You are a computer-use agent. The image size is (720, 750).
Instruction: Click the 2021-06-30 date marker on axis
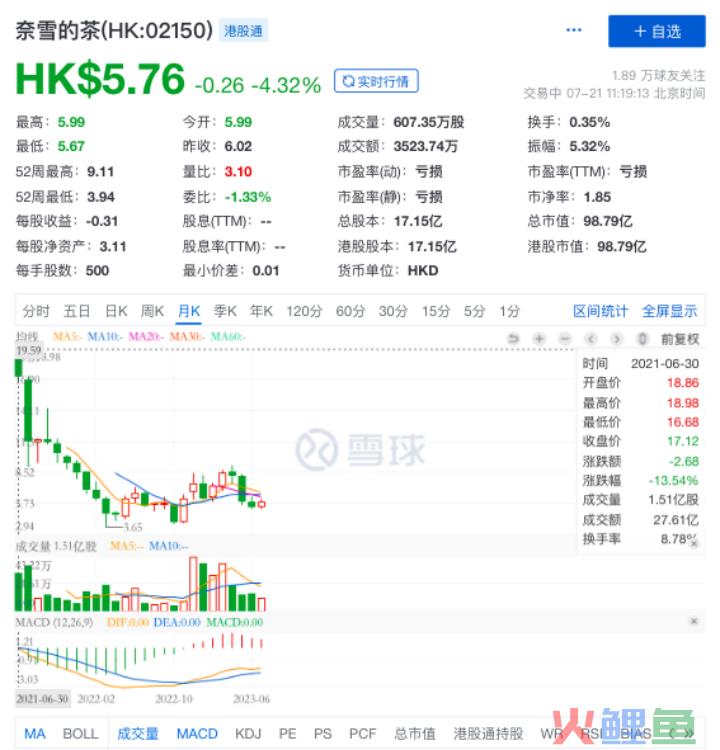click(43, 699)
